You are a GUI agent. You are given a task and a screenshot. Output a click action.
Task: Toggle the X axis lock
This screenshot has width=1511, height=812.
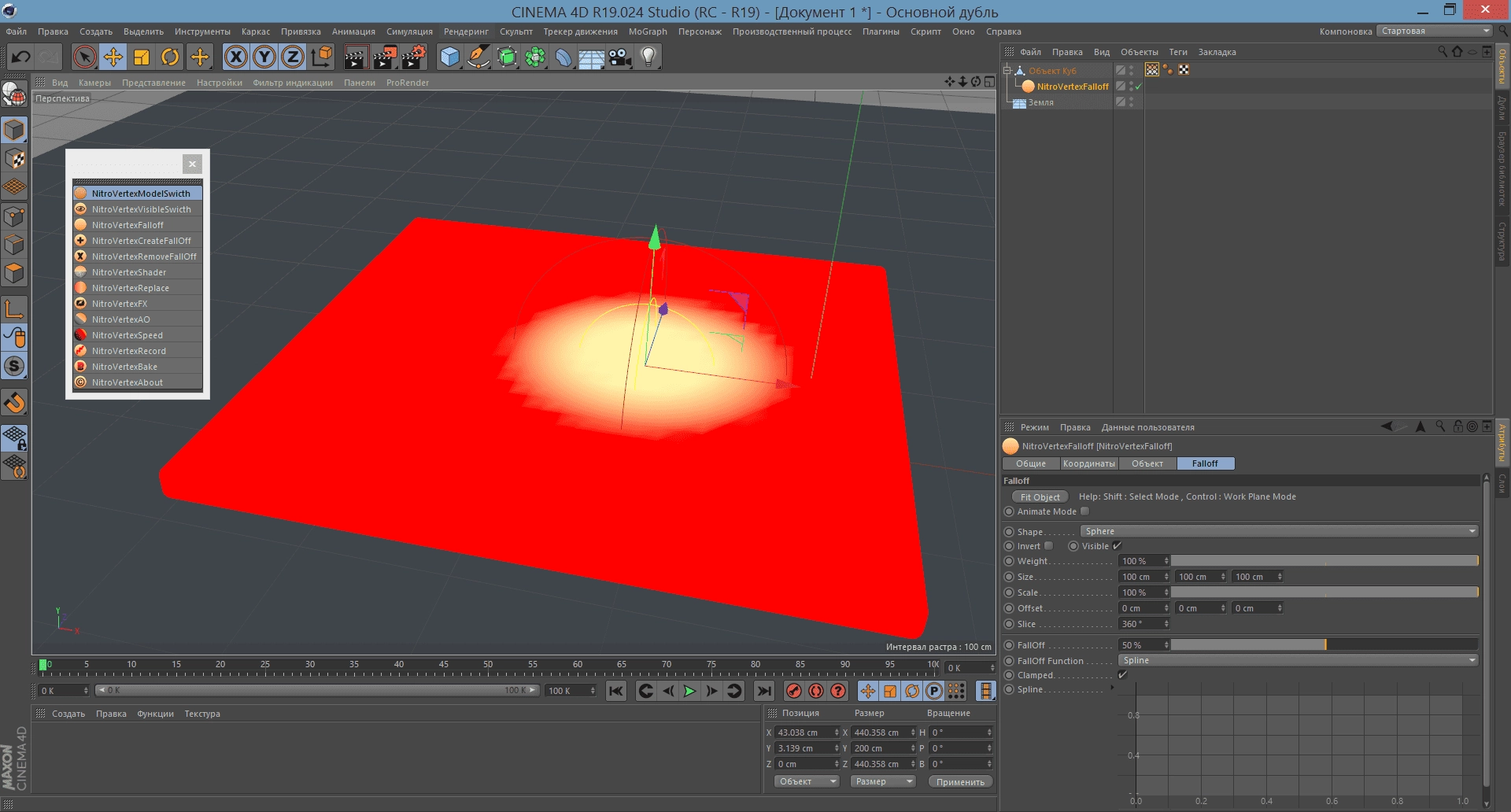coord(236,57)
